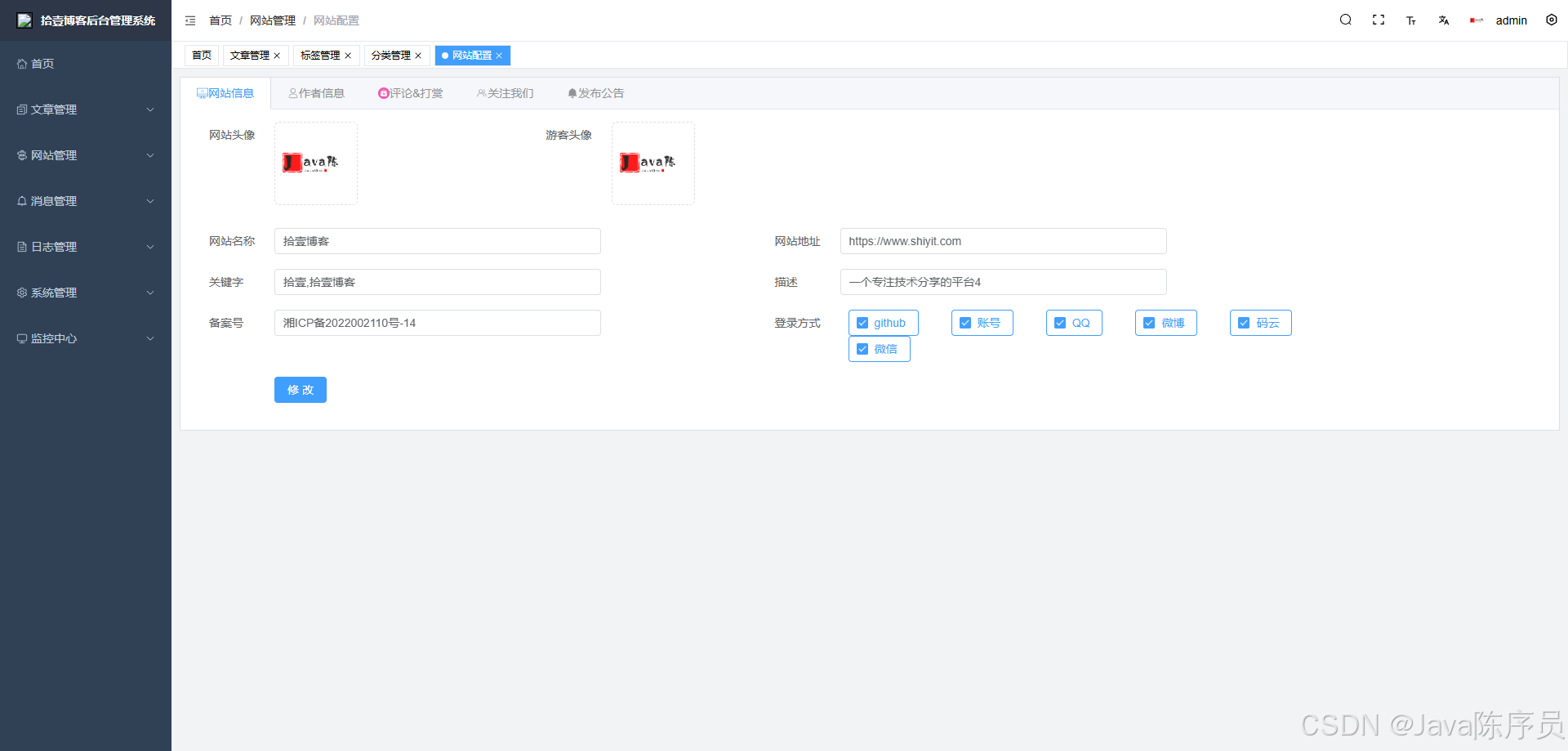Switch to 关注我们 tab

pyautogui.click(x=506, y=93)
